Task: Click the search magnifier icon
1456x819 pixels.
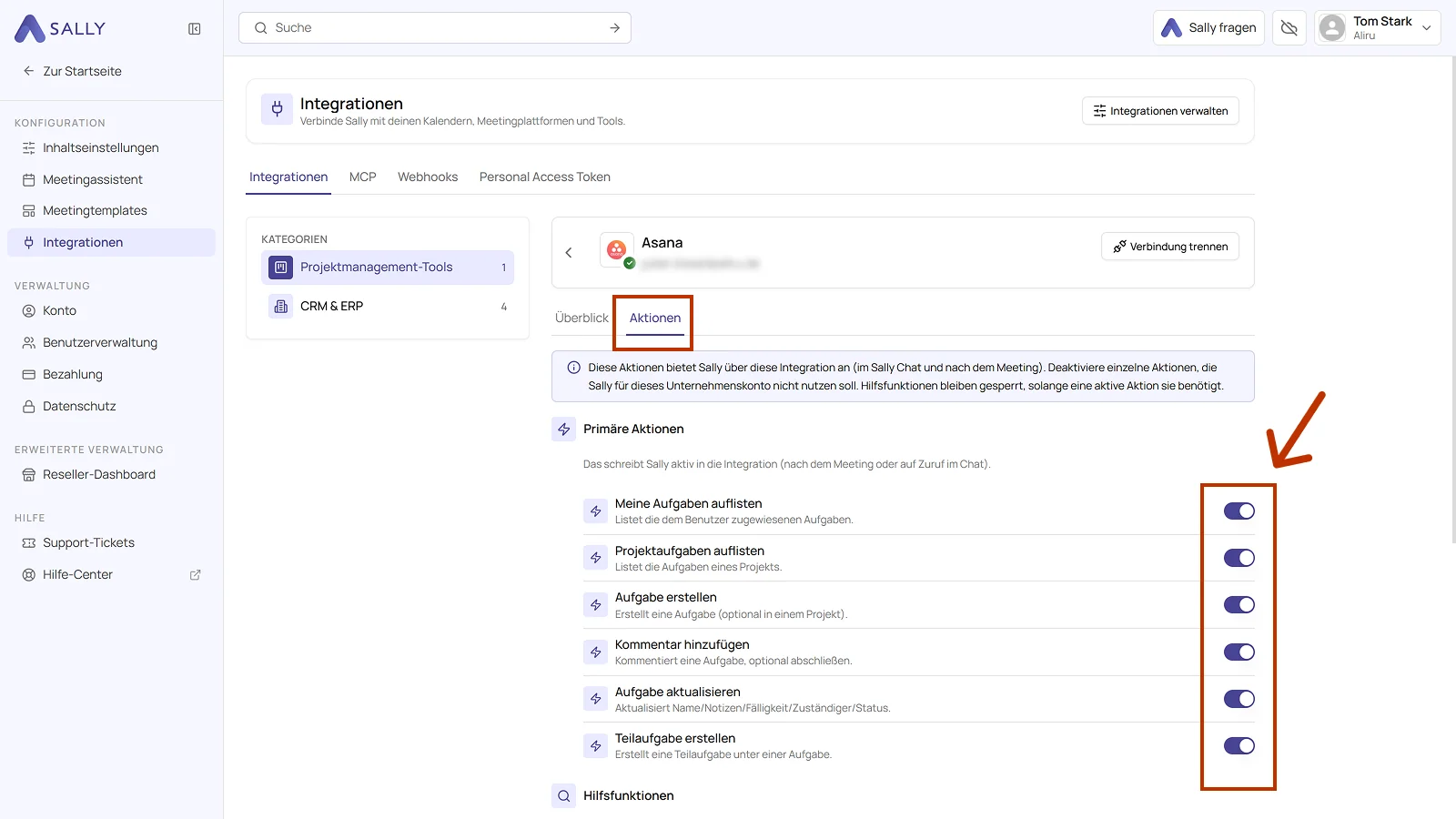Action: (x=261, y=28)
